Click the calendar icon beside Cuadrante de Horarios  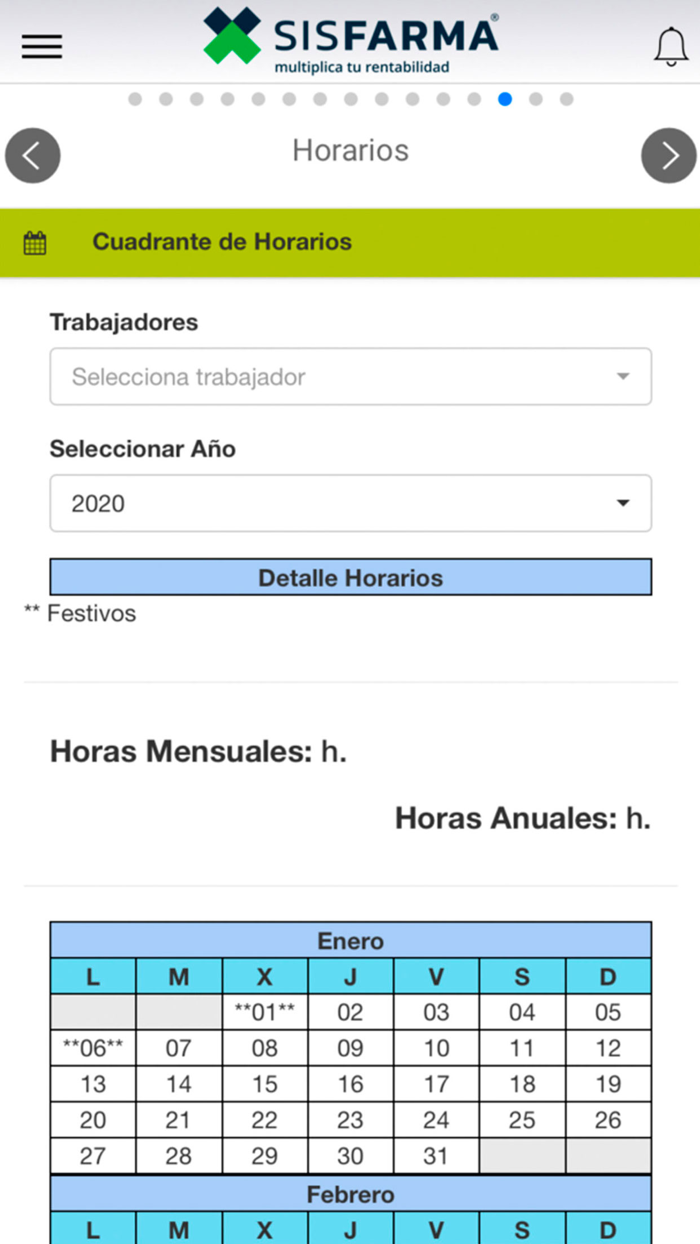pos(33,241)
